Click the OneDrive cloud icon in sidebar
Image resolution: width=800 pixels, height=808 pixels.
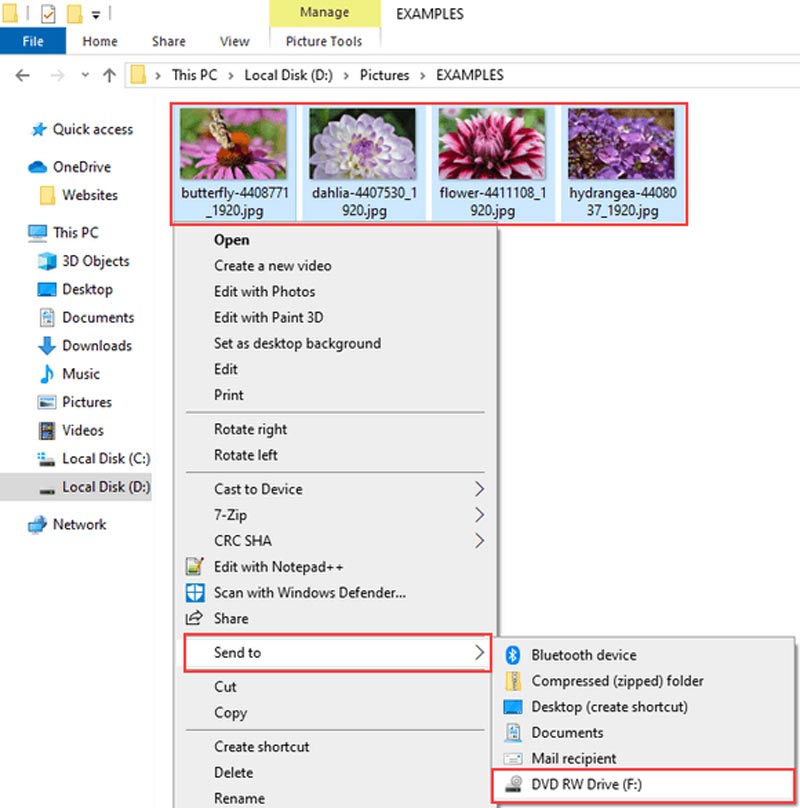[x=38, y=167]
